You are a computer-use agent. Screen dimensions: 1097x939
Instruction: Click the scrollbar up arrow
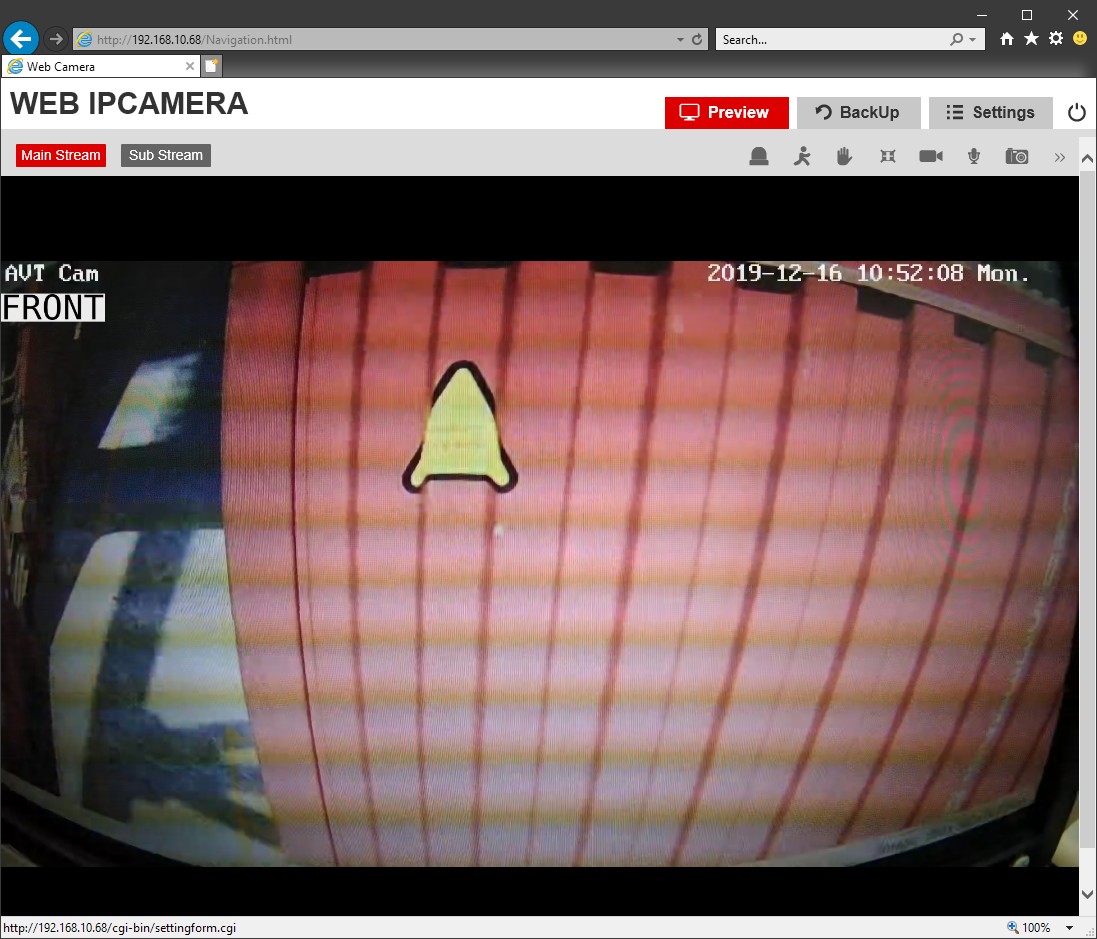1087,160
